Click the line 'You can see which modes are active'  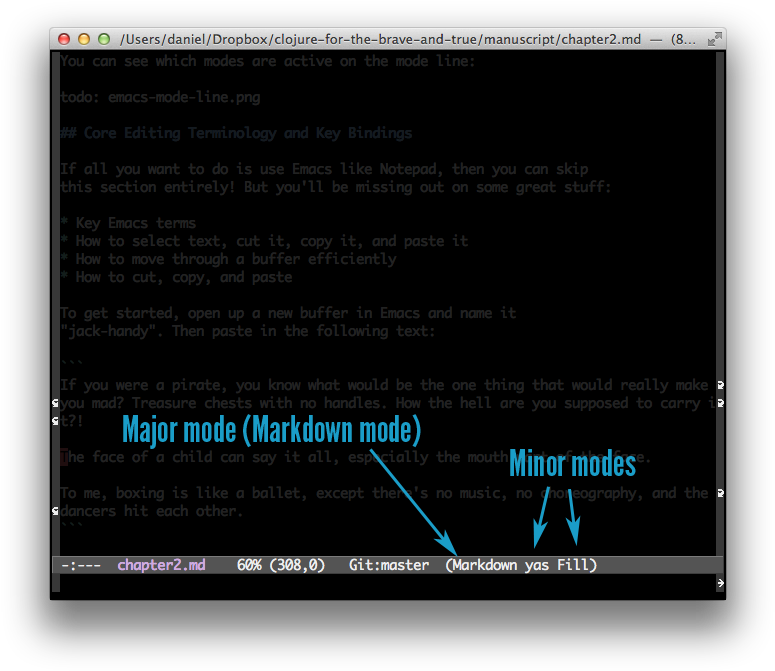267,61
